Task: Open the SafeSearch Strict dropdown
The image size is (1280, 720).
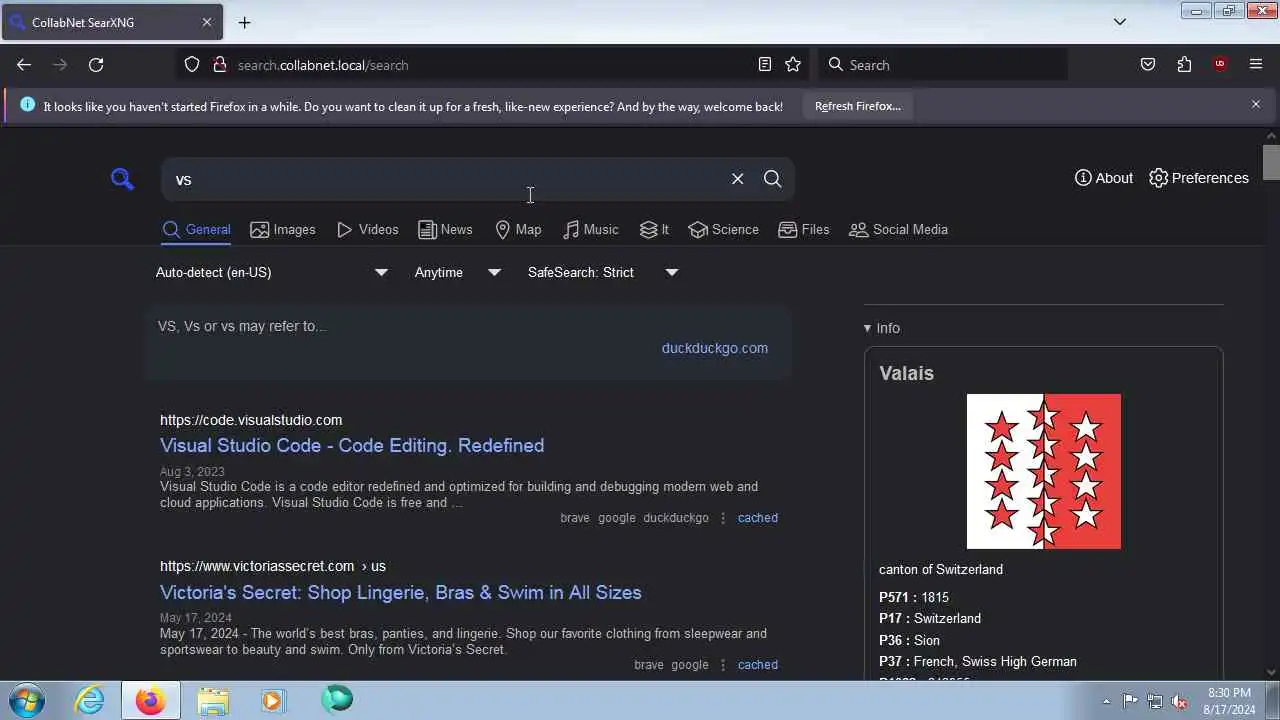Action: pyautogui.click(x=602, y=272)
